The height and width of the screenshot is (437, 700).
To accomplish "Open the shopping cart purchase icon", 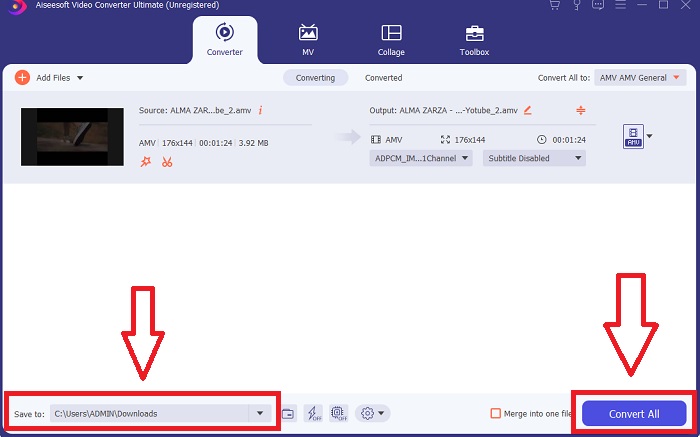I will (x=554, y=5).
